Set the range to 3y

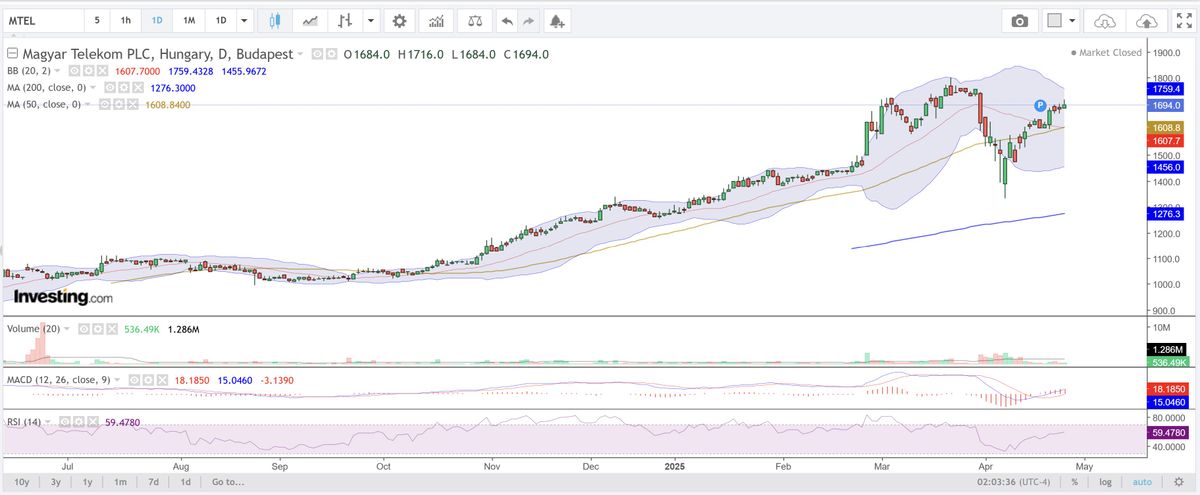56,482
